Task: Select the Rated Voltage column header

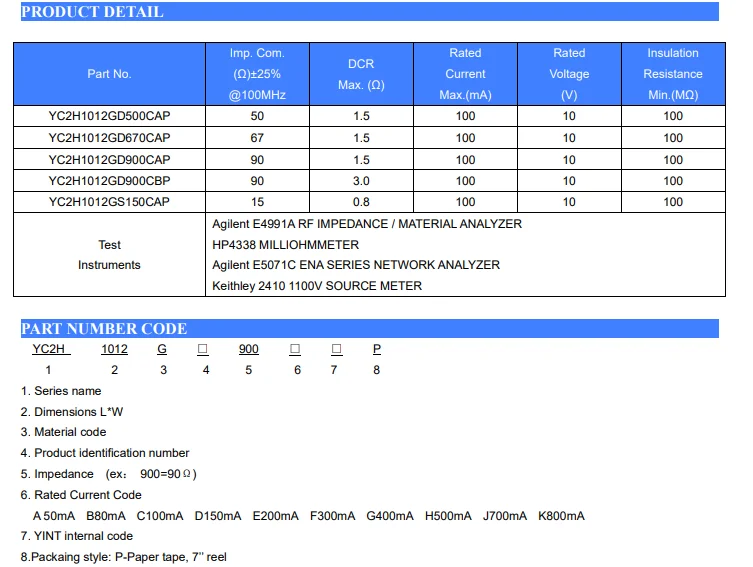Action: [x=569, y=74]
